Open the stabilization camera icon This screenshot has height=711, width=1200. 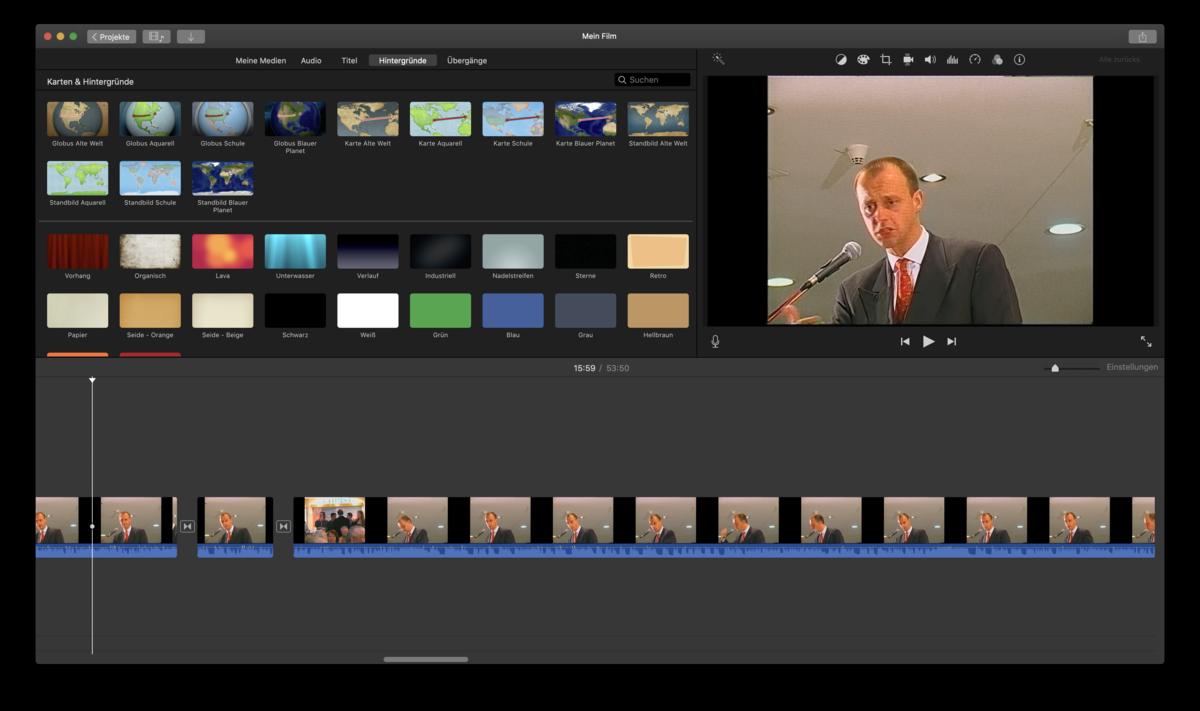[908, 60]
